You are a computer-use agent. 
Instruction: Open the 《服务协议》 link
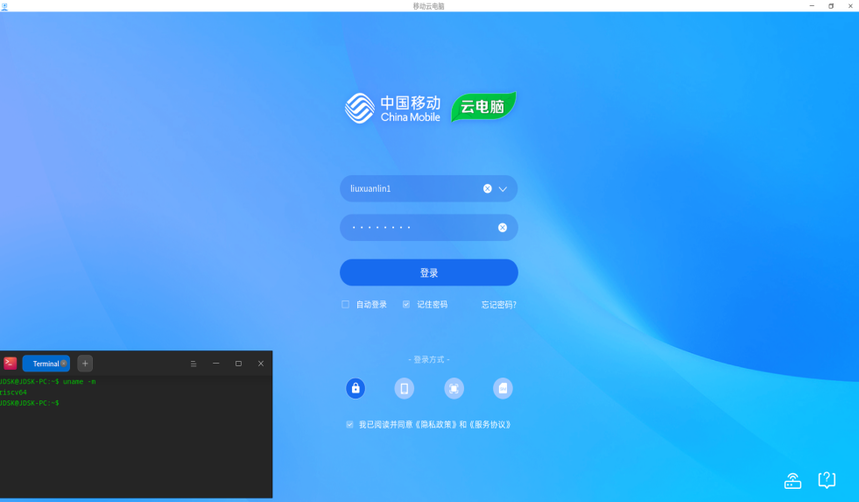[490, 425]
